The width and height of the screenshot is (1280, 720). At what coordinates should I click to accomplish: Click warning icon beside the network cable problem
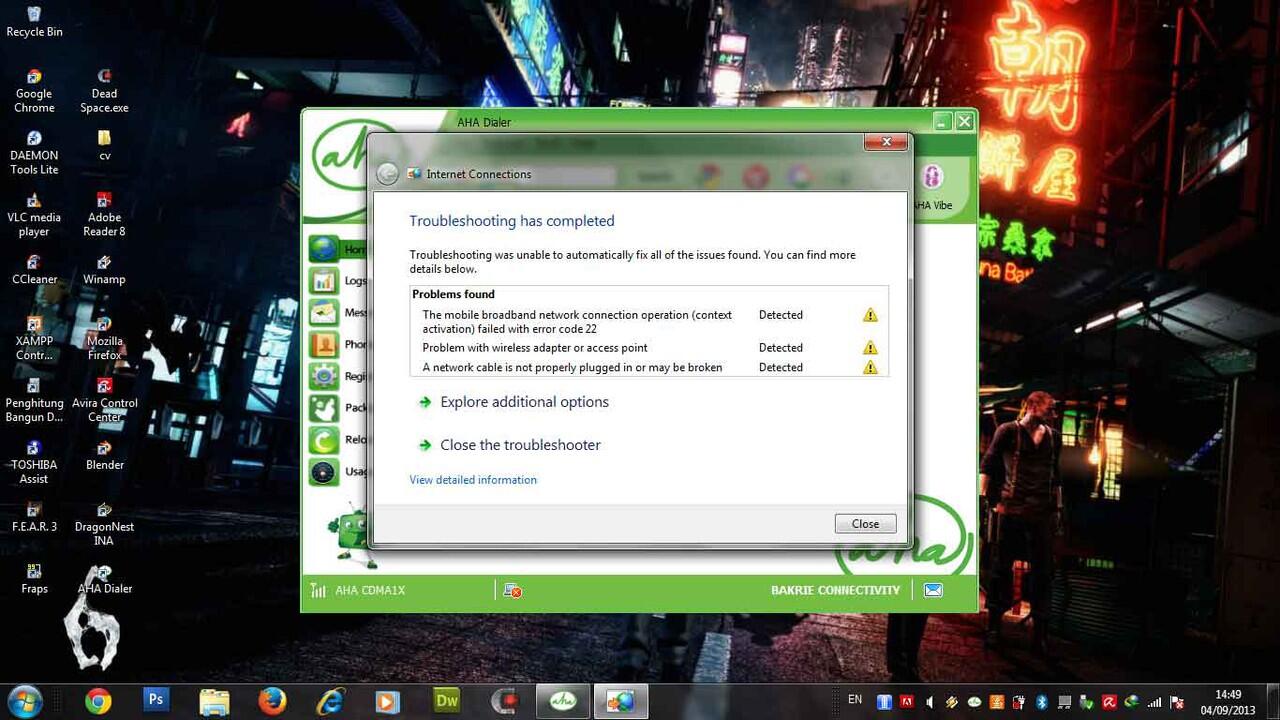[870, 367]
